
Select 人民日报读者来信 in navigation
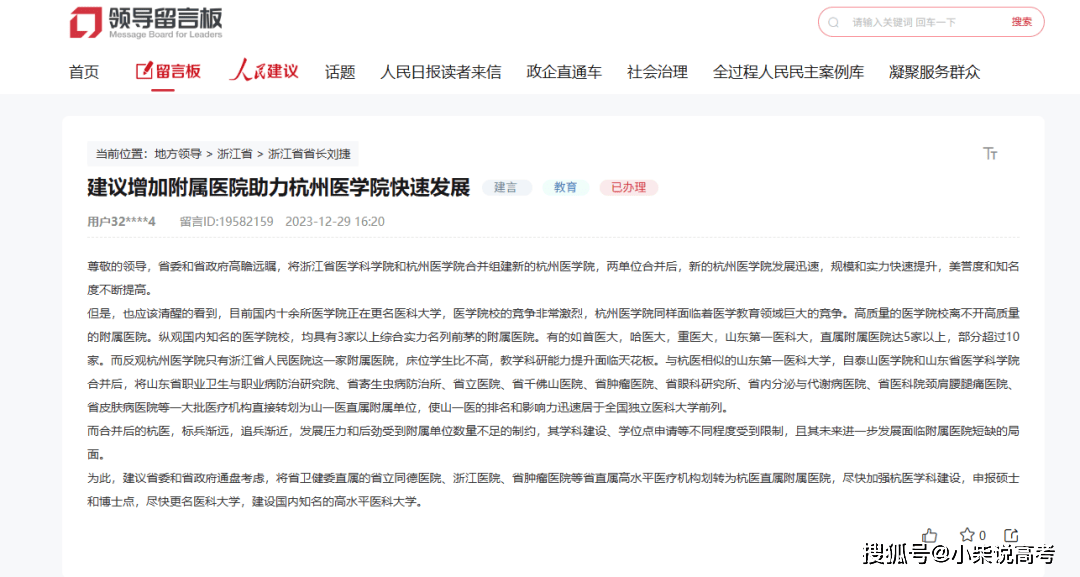[x=441, y=72]
